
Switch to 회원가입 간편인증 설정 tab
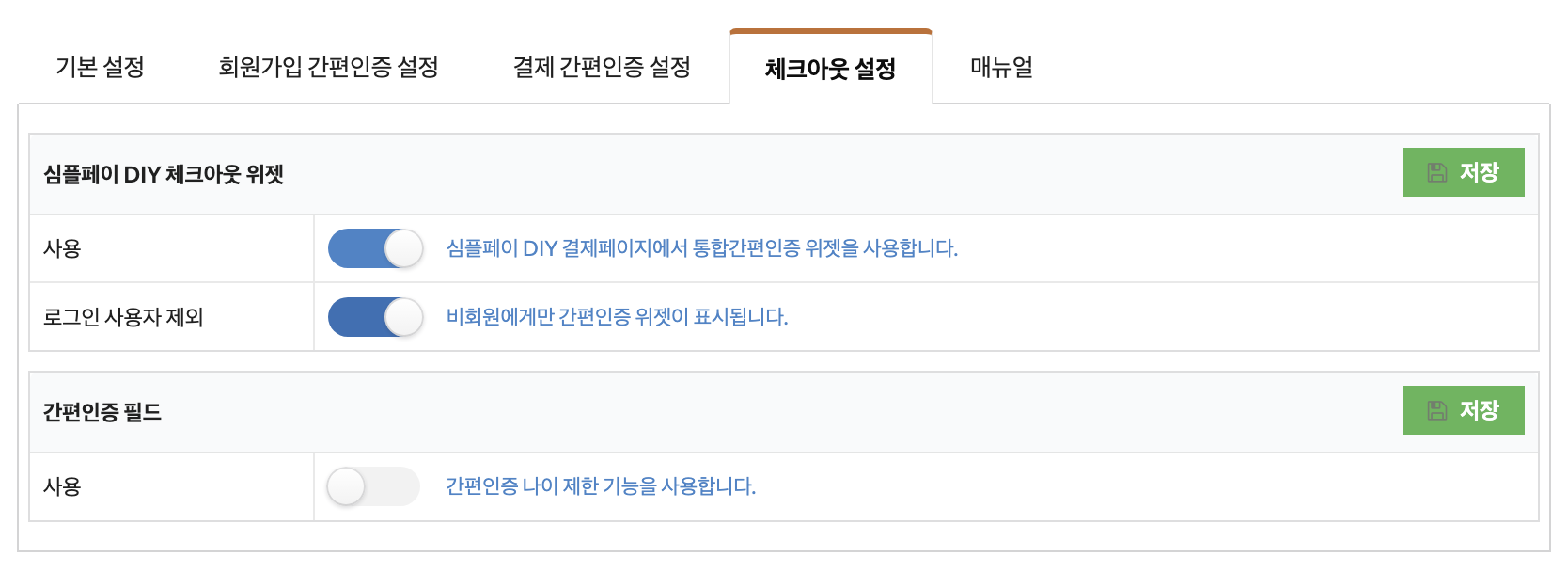328,68
